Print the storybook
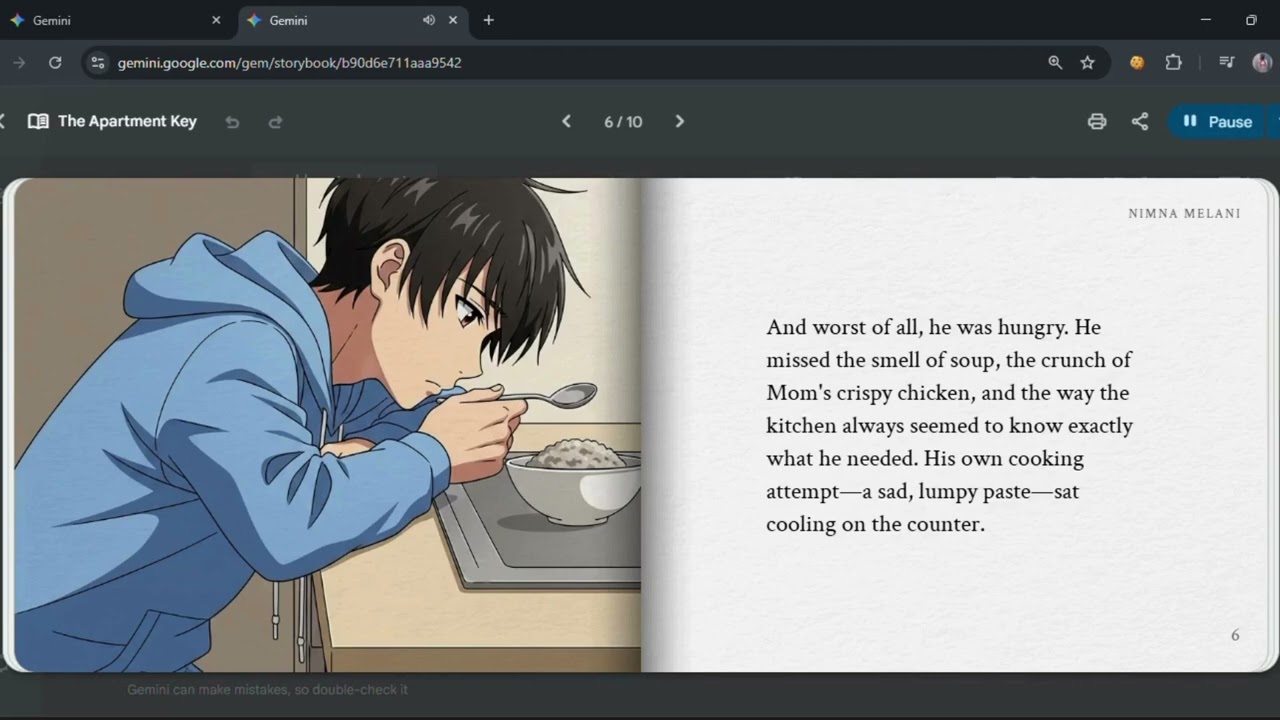Screen dimensions: 1280x720 point(1097,121)
